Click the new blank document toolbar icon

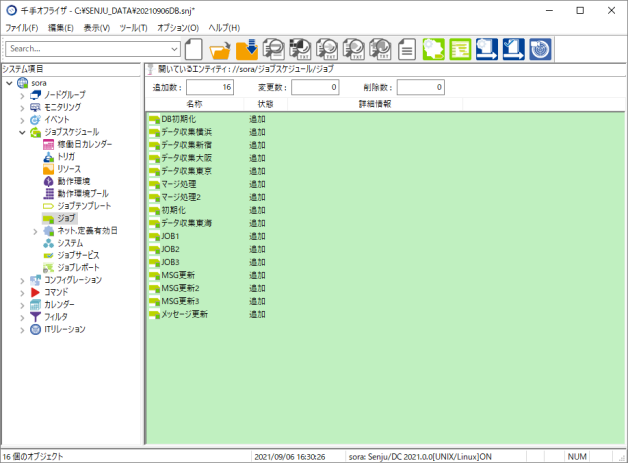(193, 49)
